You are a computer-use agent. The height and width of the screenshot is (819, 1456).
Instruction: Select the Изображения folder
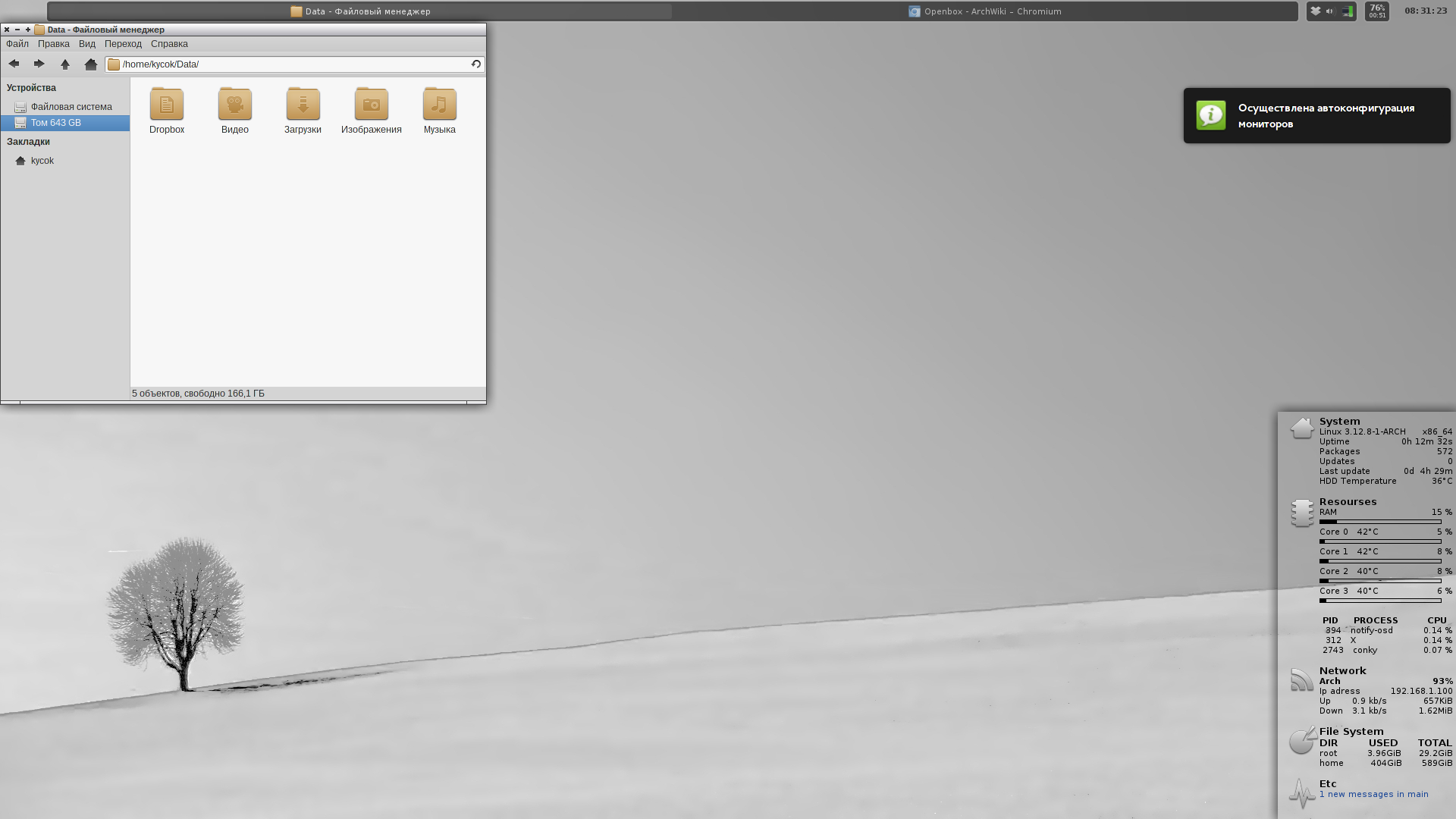point(372,105)
